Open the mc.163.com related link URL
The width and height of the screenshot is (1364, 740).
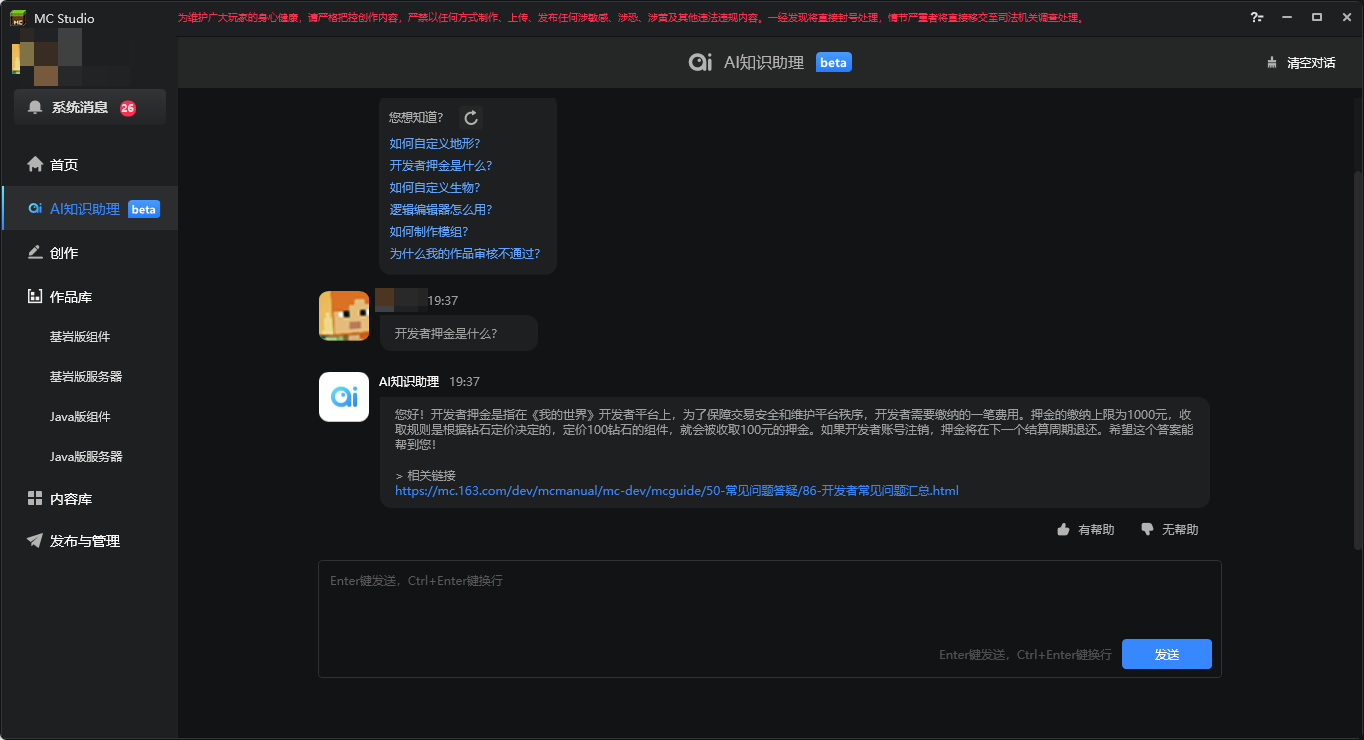click(677, 491)
